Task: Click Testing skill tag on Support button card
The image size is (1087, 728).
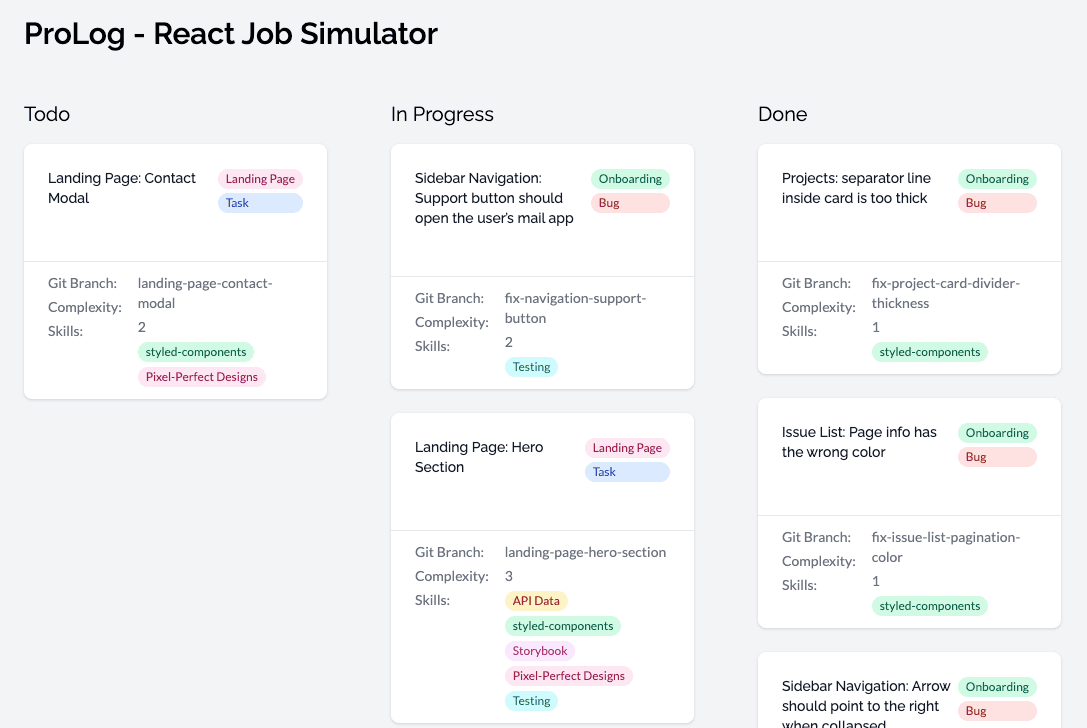Action: tap(531, 367)
